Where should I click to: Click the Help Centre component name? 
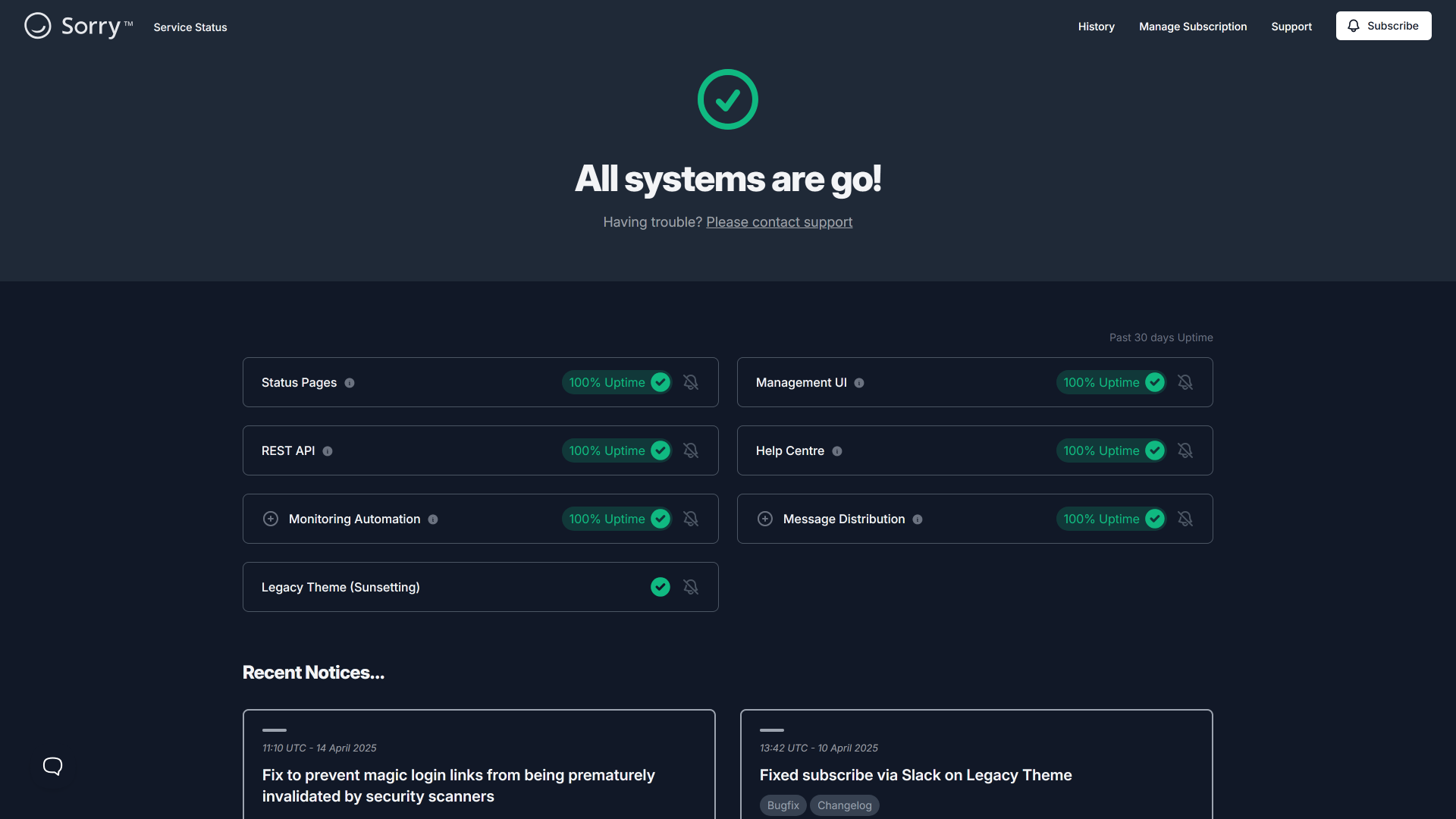[790, 451]
